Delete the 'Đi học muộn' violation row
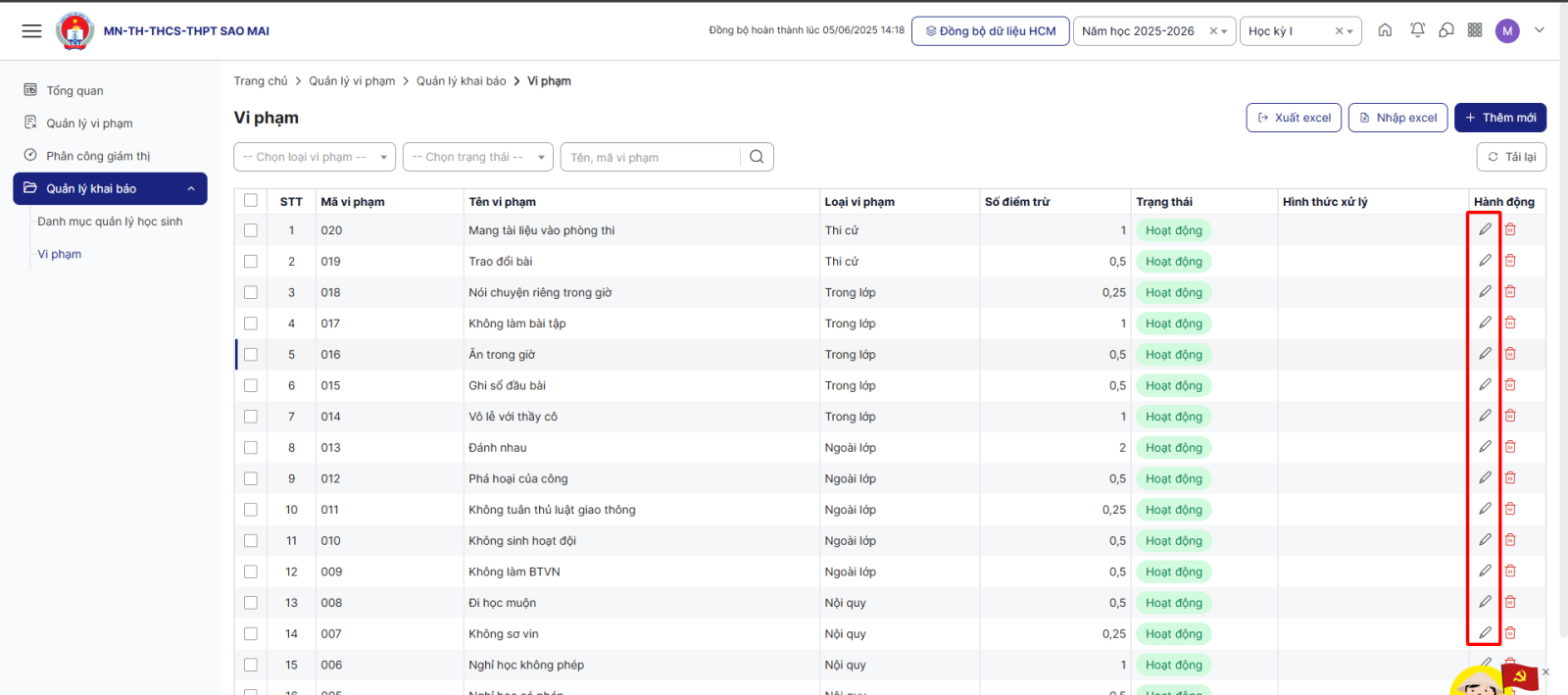The height and width of the screenshot is (695, 1568). click(x=1510, y=602)
